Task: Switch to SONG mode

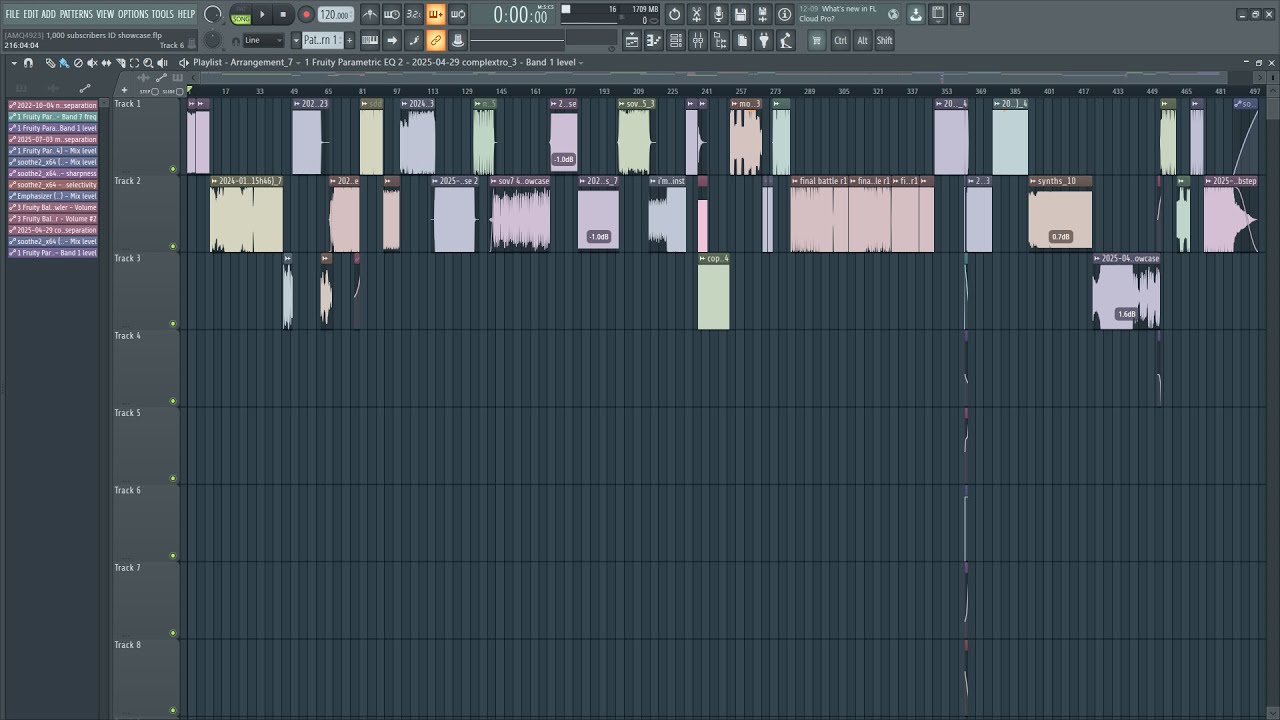Action: click(x=241, y=19)
